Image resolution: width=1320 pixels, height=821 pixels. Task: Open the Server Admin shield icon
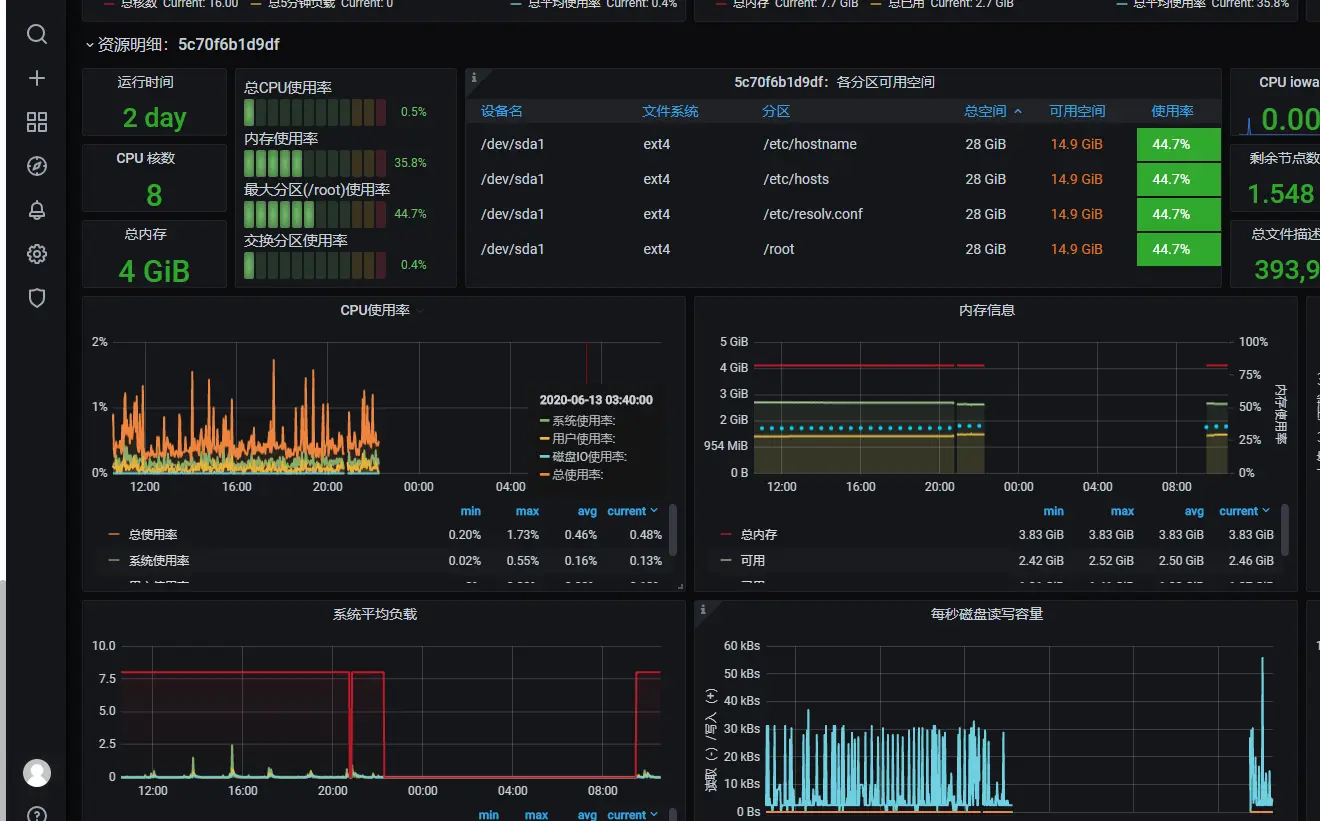tap(37, 298)
